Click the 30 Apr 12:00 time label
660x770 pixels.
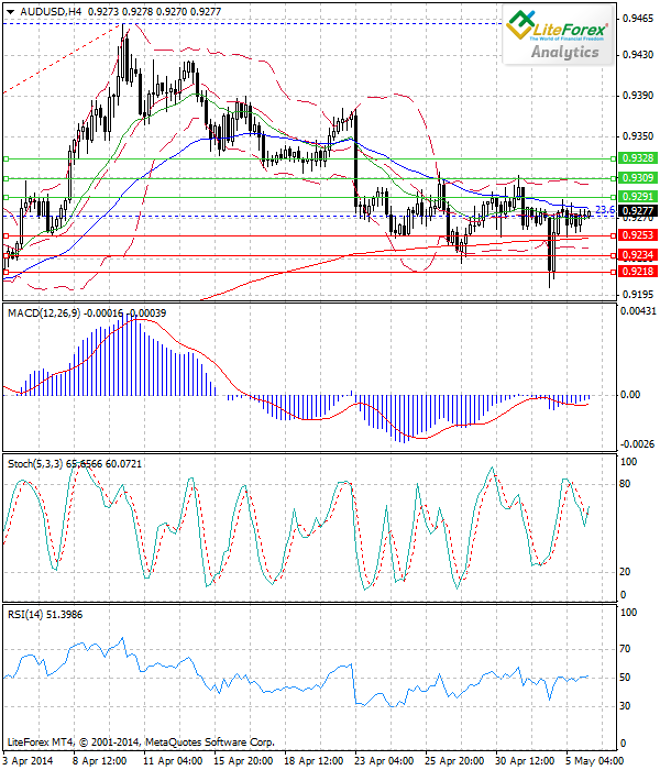(x=525, y=761)
